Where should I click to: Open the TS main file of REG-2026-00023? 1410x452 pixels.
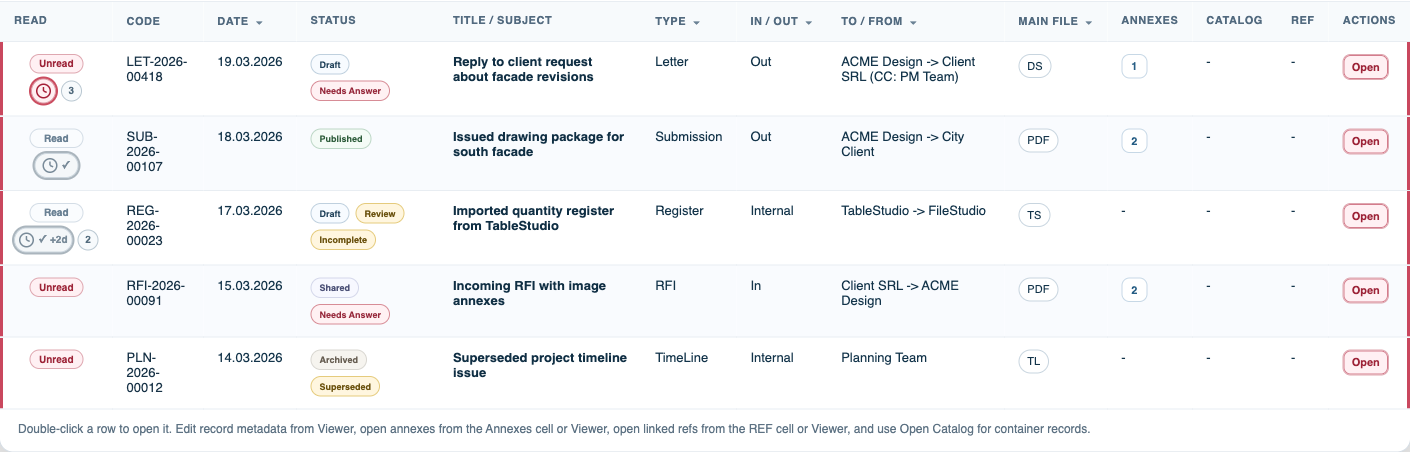point(1034,215)
